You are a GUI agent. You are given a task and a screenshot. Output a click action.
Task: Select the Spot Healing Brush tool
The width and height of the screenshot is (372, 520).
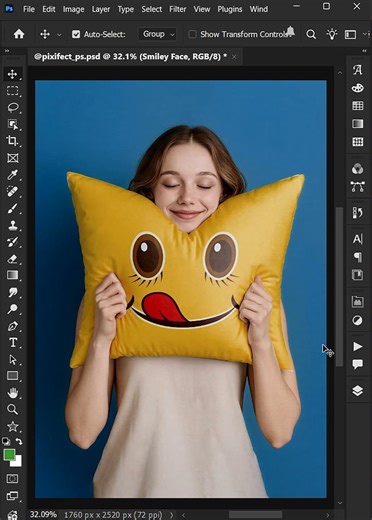(13, 191)
